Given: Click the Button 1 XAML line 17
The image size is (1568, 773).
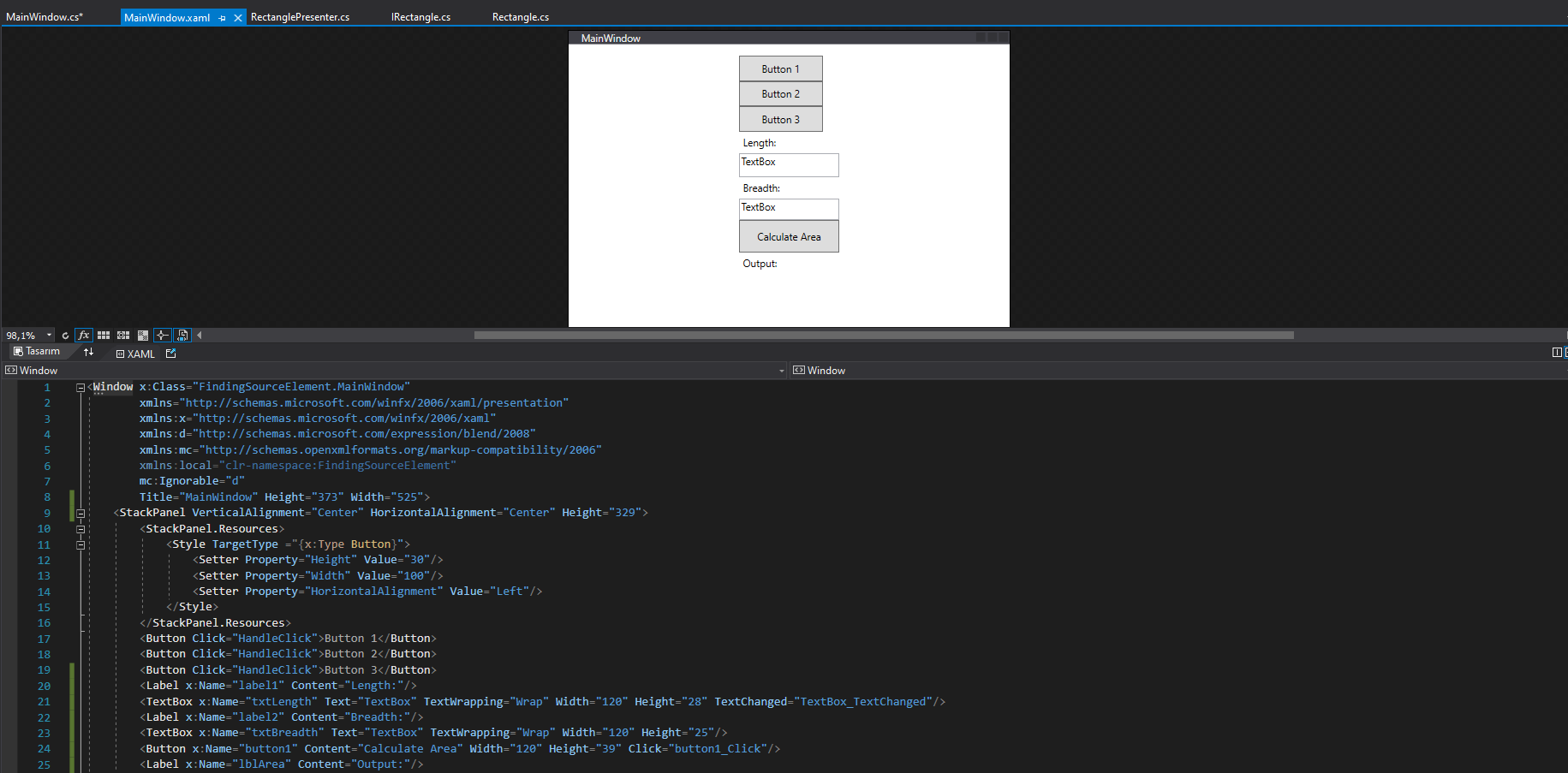Looking at the screenshot, I should pos(289,639).
